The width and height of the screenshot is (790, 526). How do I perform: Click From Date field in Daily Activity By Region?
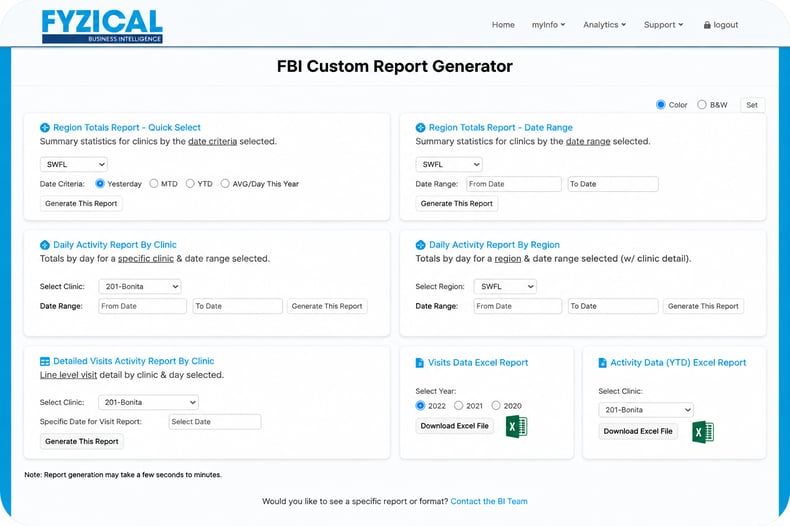click(517, 306)
